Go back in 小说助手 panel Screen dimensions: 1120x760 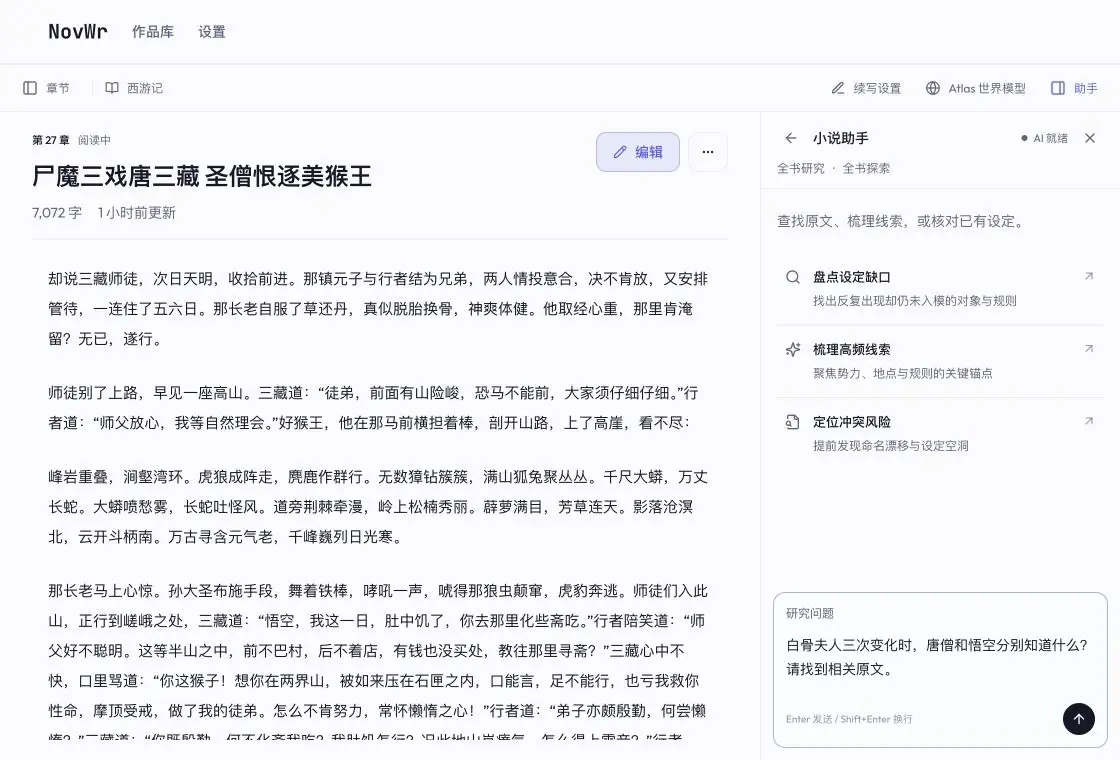coord(791,138)
